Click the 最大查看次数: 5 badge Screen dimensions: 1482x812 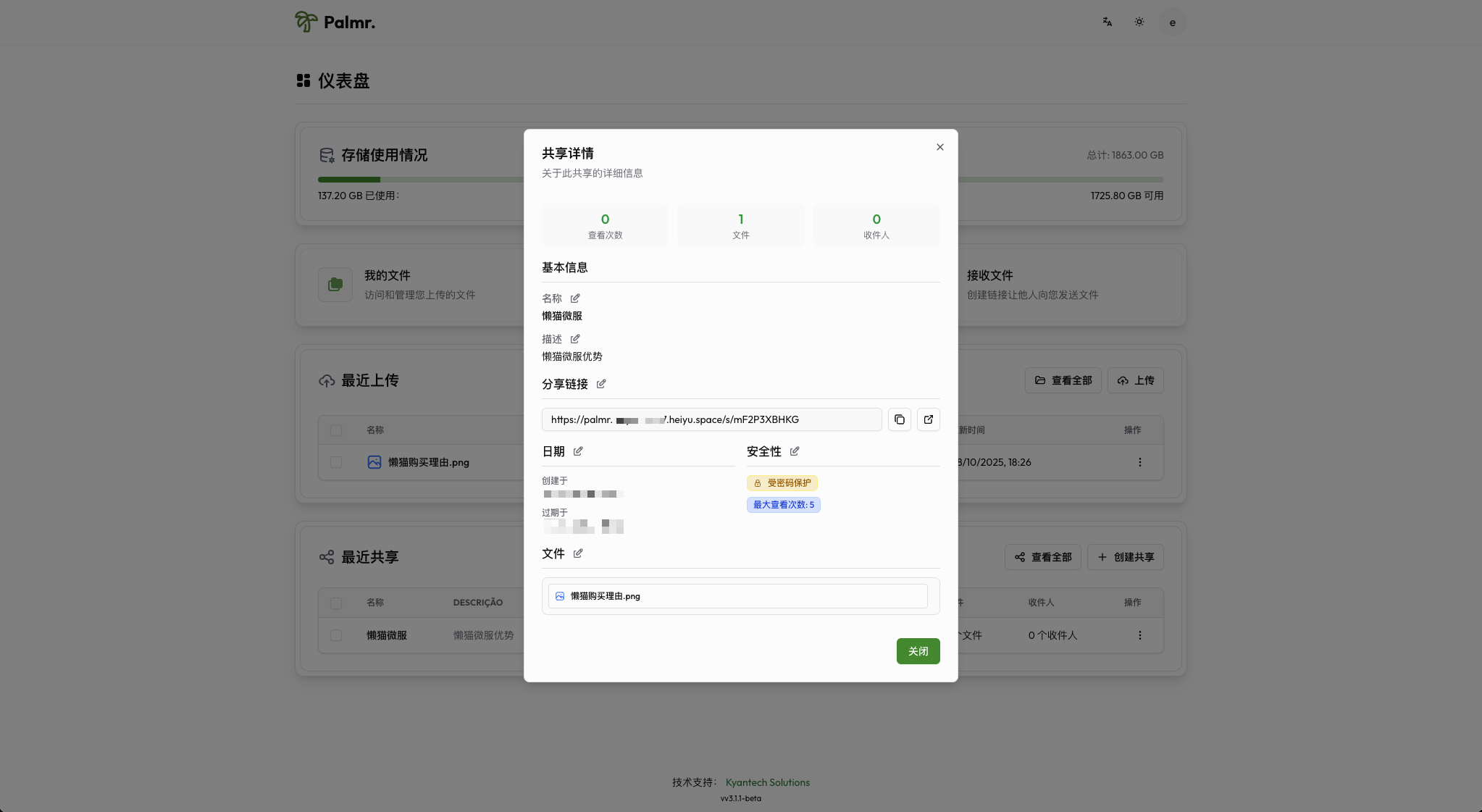coord(784,505)
